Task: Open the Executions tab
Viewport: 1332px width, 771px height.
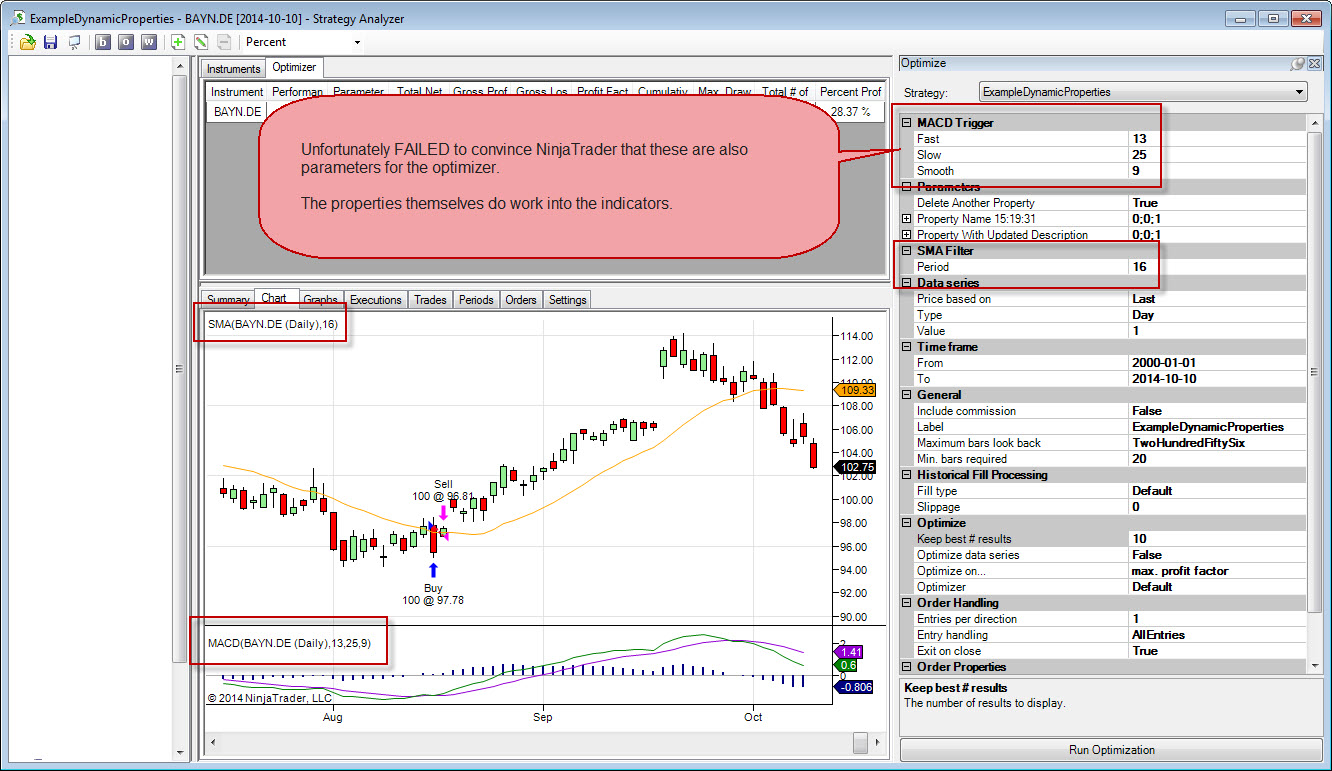Action: (x=375, y=300)
